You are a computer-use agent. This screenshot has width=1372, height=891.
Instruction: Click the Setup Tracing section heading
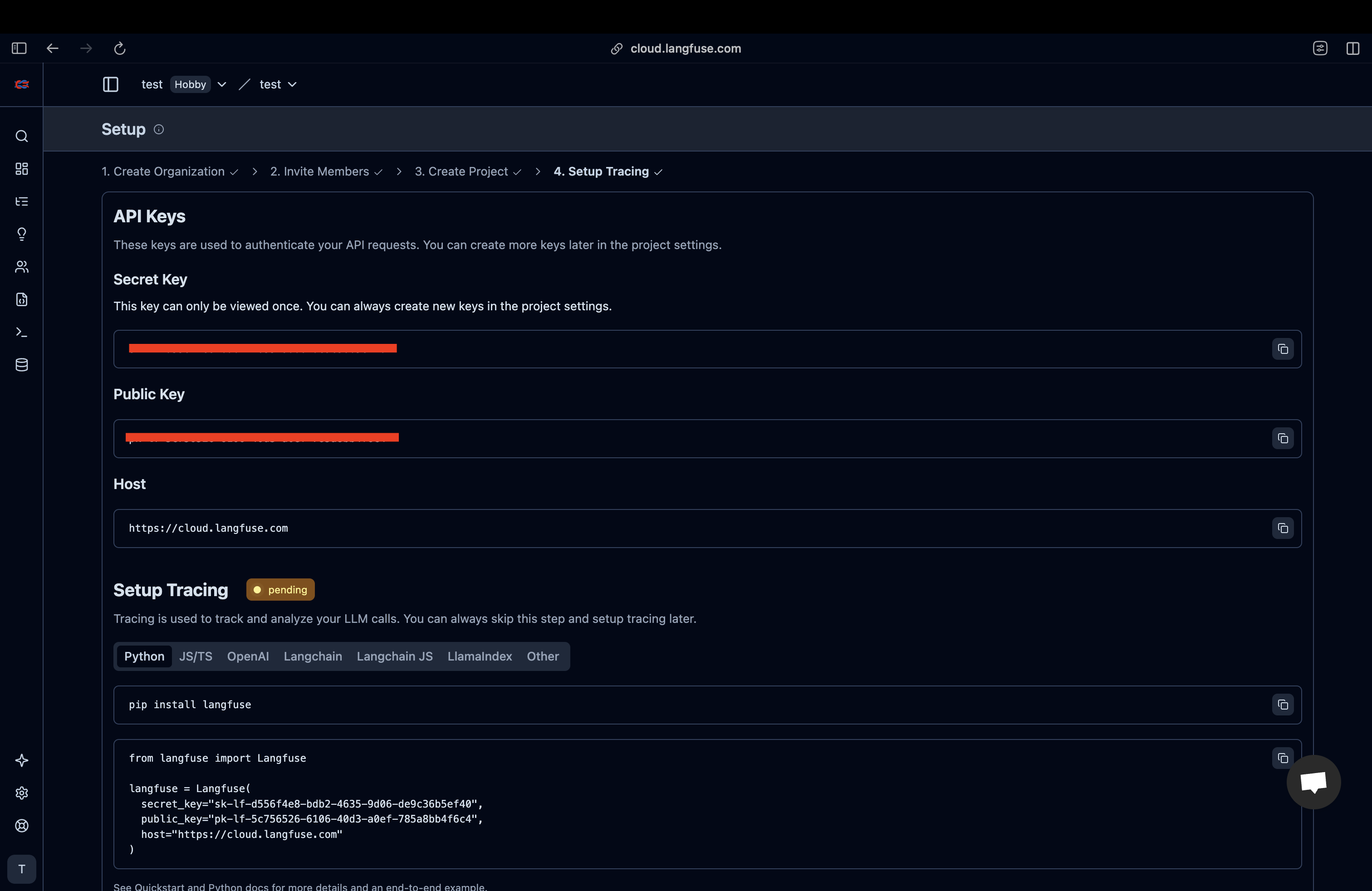coord(171,590)
